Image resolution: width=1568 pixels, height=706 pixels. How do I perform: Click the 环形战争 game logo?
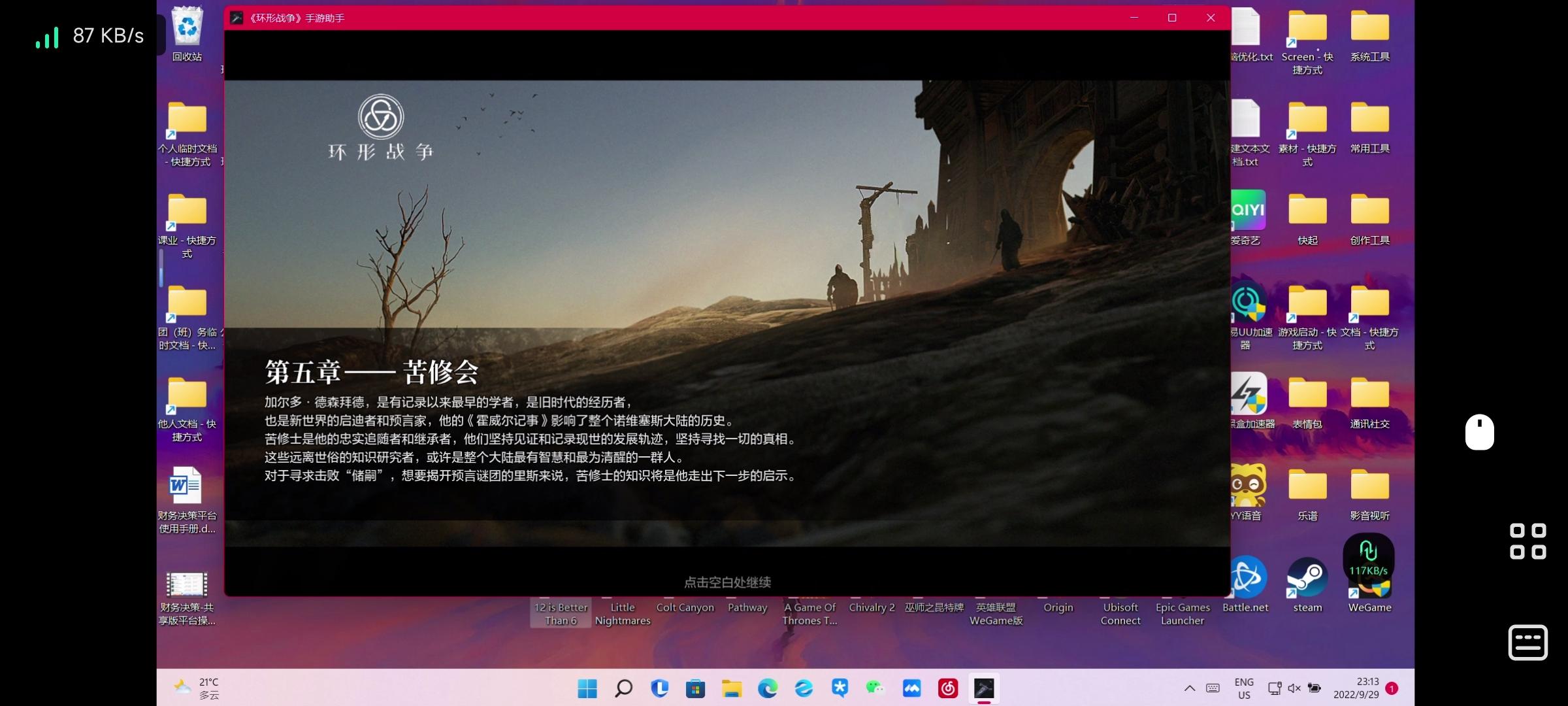pos(381,128)
